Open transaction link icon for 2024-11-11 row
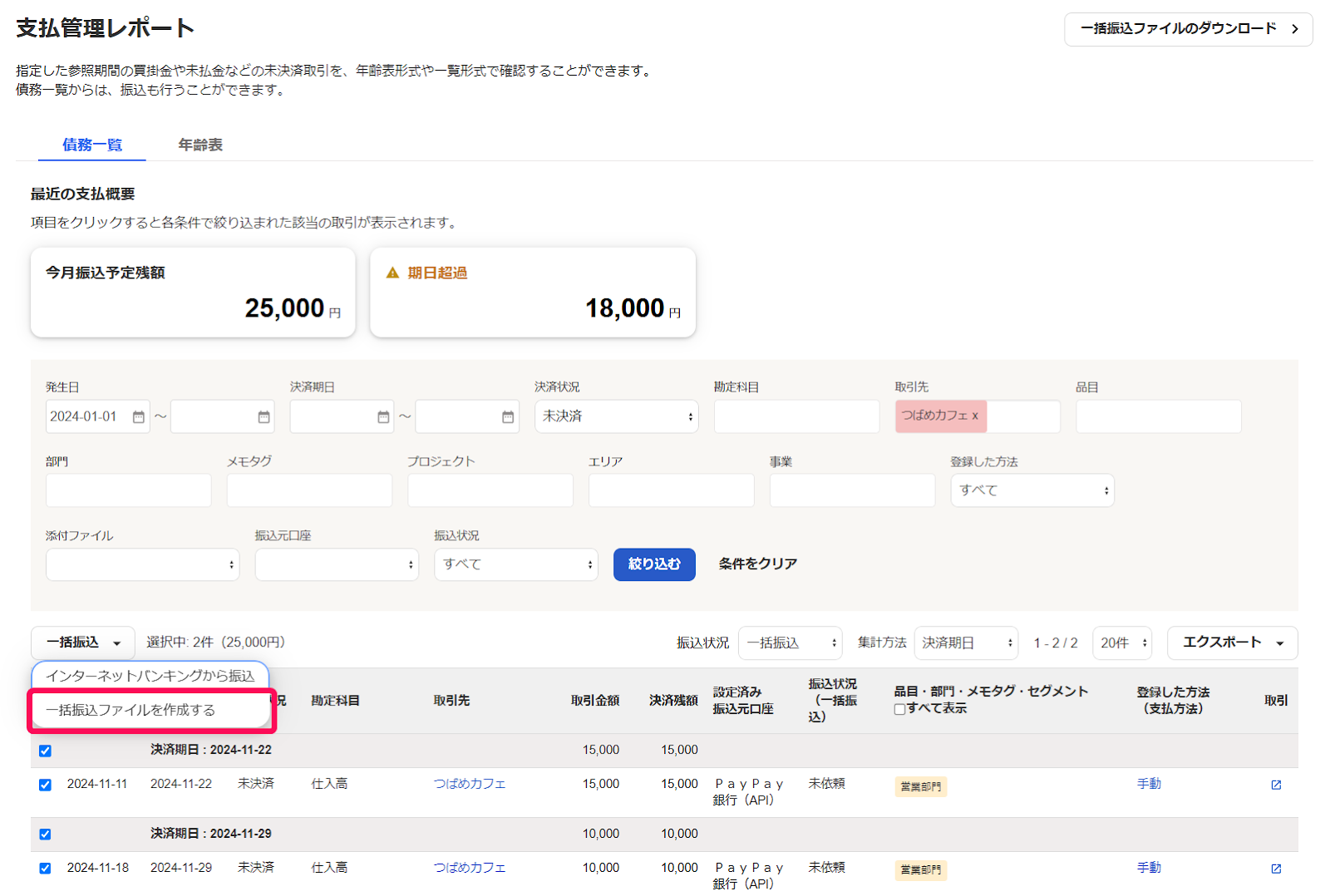This screenshot has height=896, width=1330. pyautogui.click(x=1276, y=785)
